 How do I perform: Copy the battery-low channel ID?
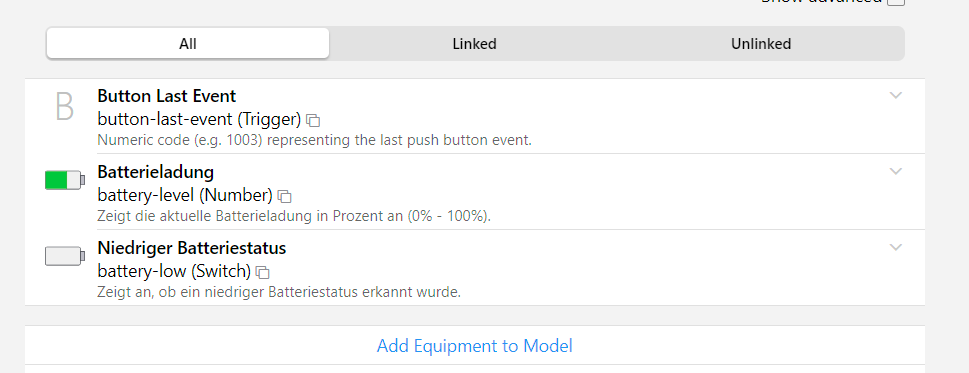point(263,272)
